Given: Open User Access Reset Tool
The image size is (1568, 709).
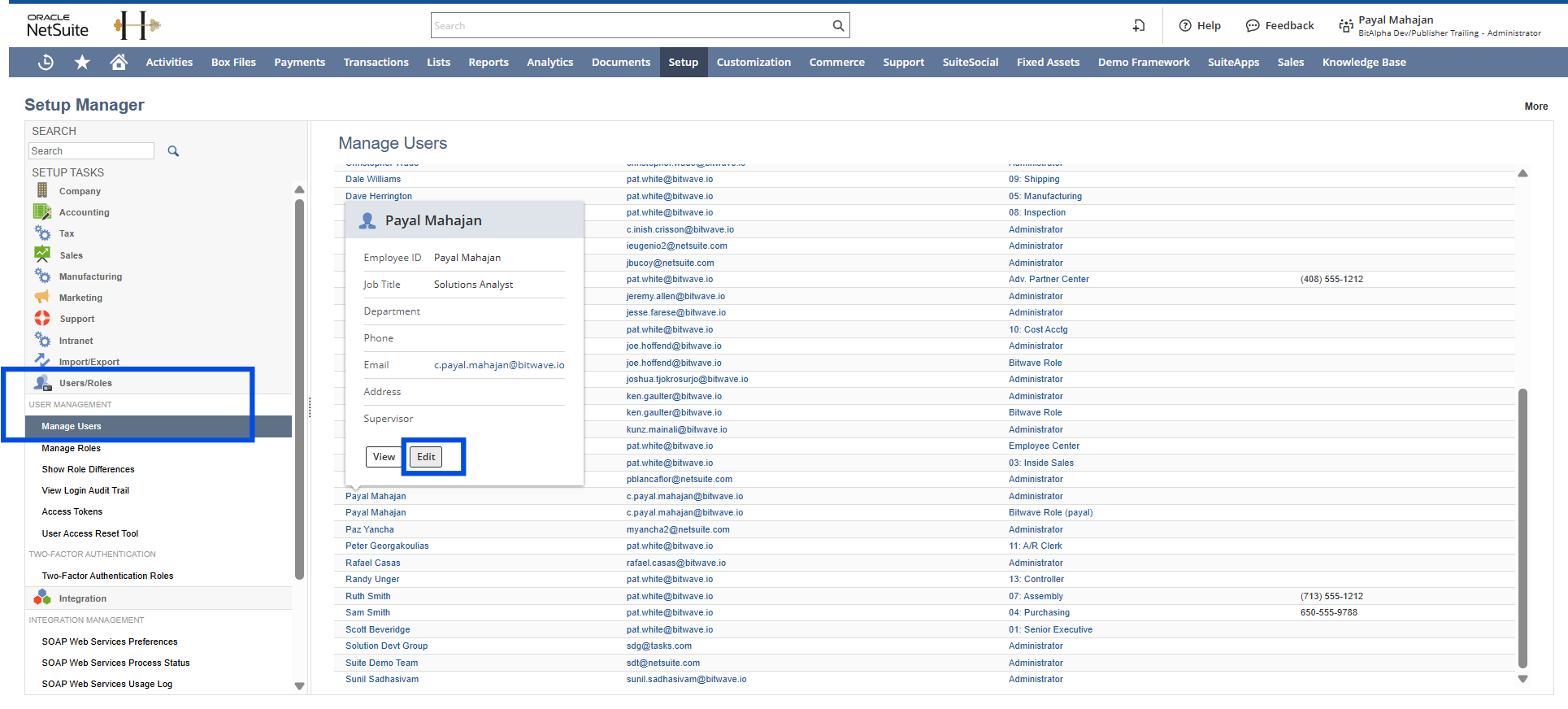Looking at the screenshot, I should [90, 533].
